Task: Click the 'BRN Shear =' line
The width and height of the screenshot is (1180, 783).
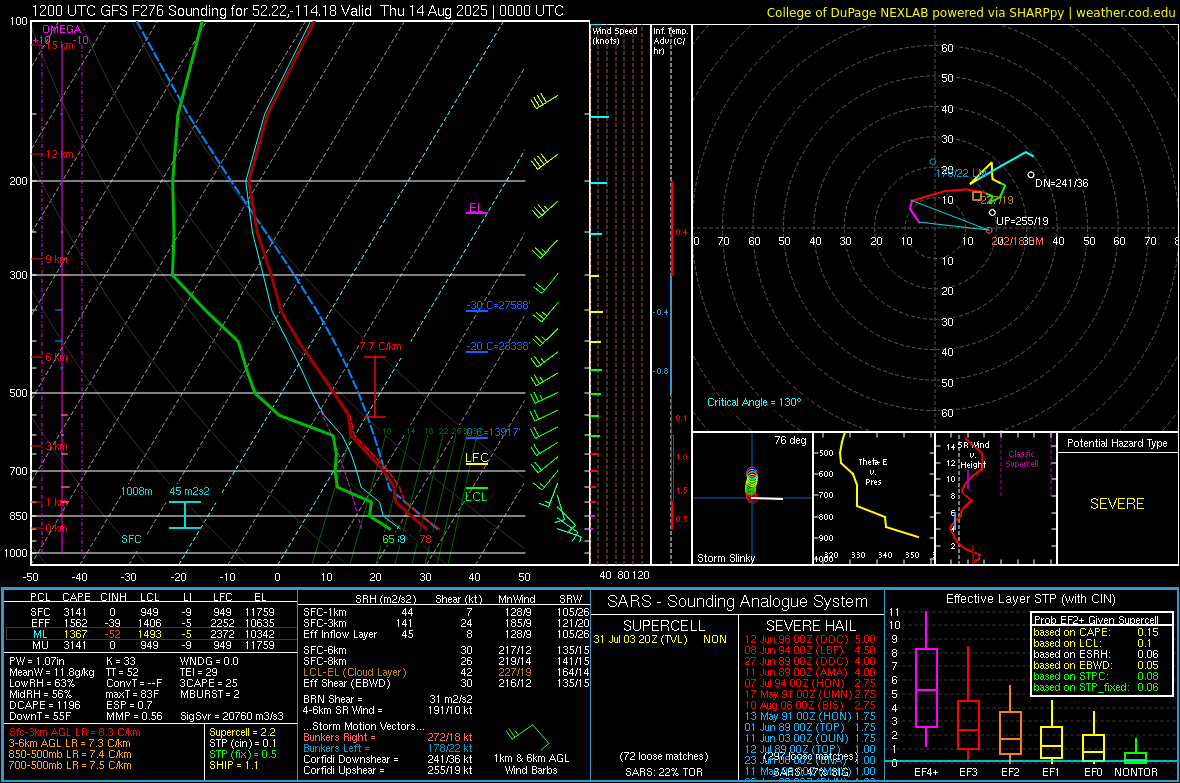Action: pos(388,699)
